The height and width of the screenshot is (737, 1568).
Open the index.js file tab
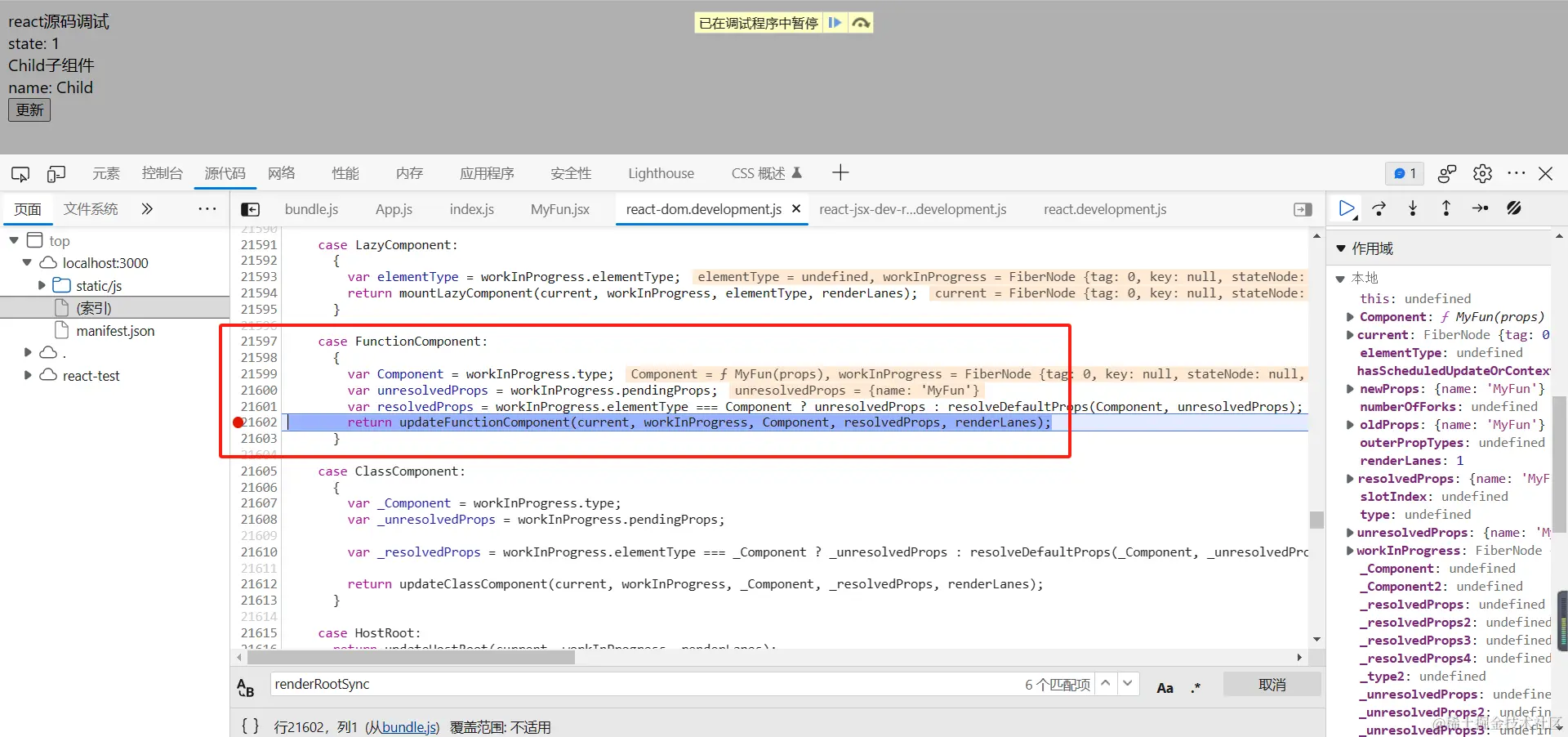pos(472,209)
